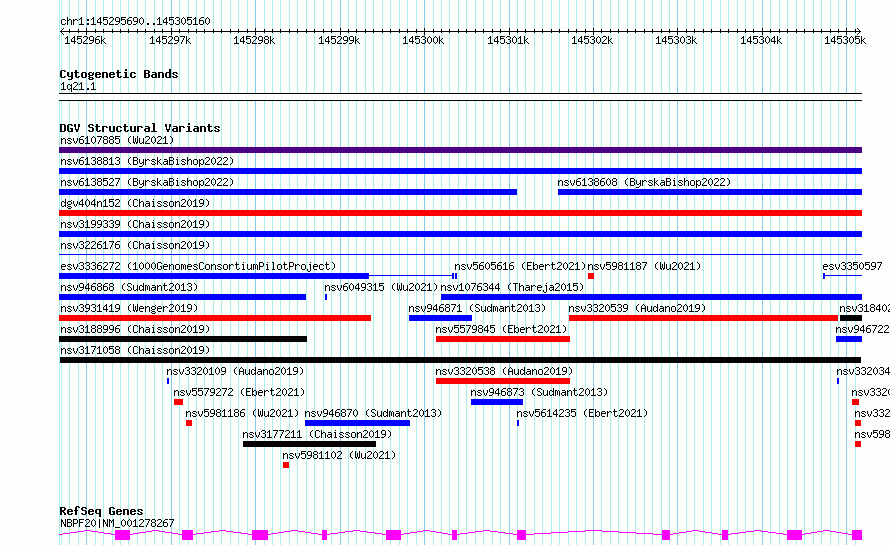890x545 pixels.
Task: Click the NBPF20|NM_001278267 gene label
Action: (117, 523)
